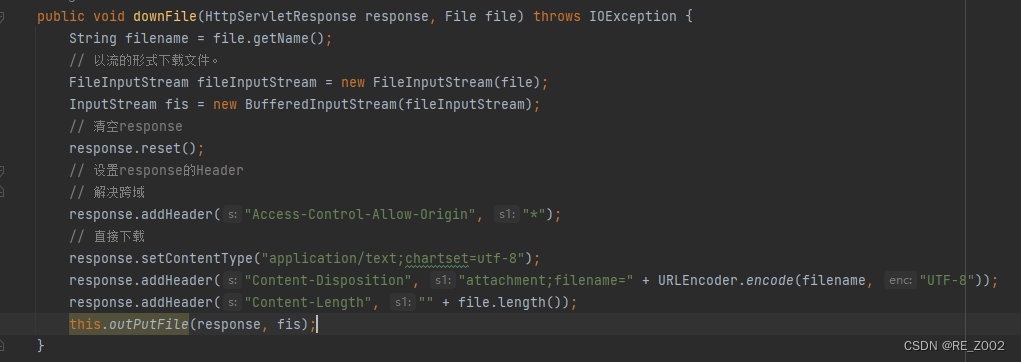1021x362 pixels.
Task: Click the "UTF-8" string literal
Action: tap(946, 281)
